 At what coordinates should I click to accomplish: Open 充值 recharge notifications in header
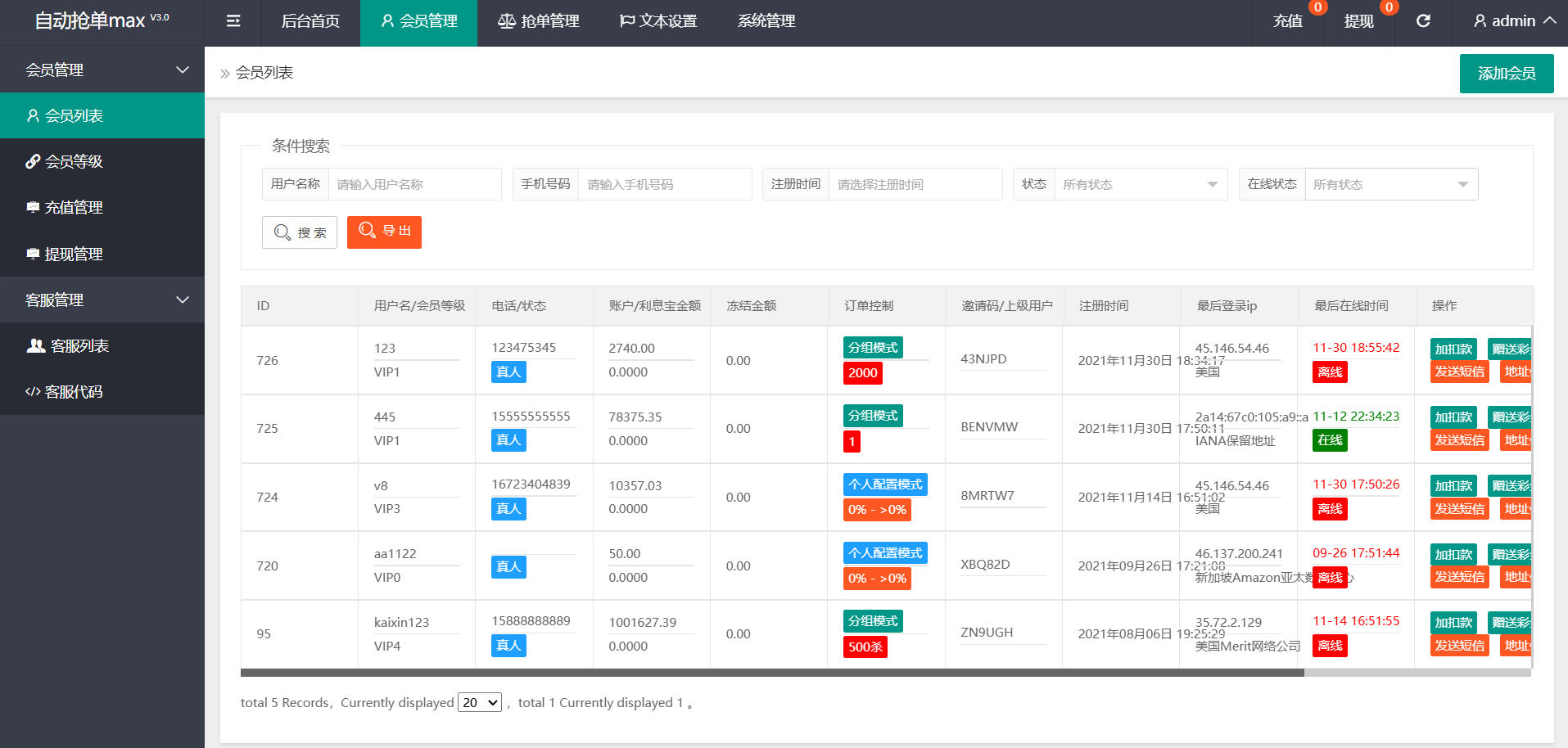[x=1287, y=21]
